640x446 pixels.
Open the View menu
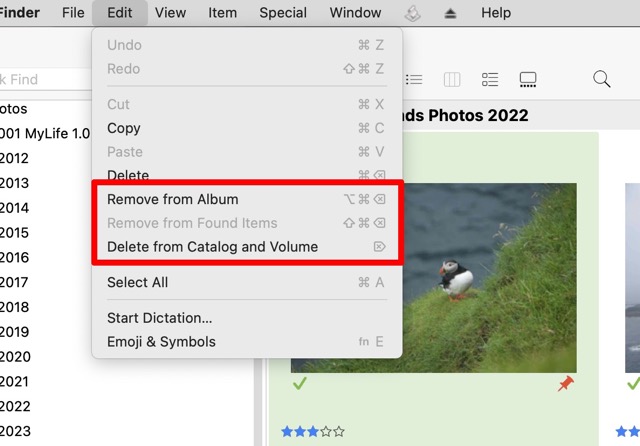(x=170, y=13)
